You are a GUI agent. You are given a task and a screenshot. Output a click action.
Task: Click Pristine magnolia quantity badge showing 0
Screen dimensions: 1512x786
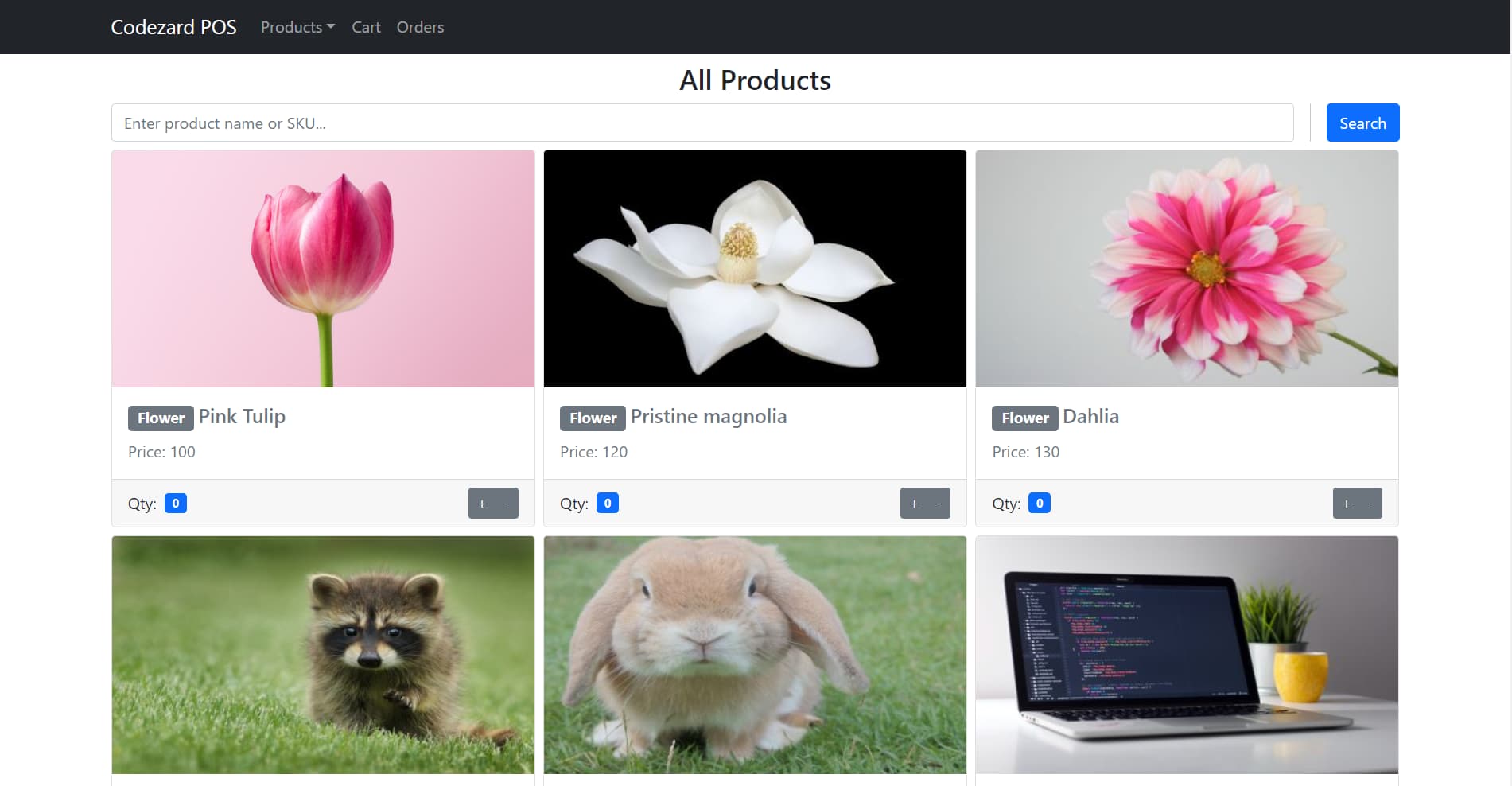point(608,503)
